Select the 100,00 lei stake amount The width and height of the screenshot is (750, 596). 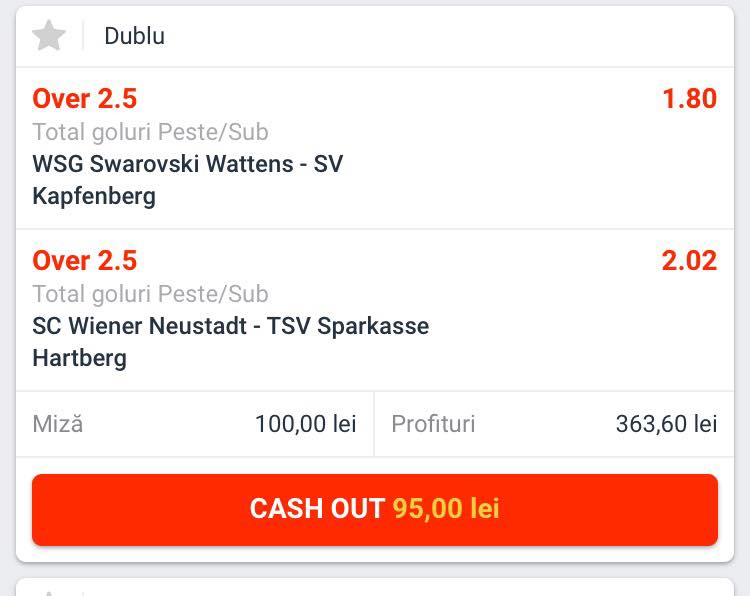(306, 424)
